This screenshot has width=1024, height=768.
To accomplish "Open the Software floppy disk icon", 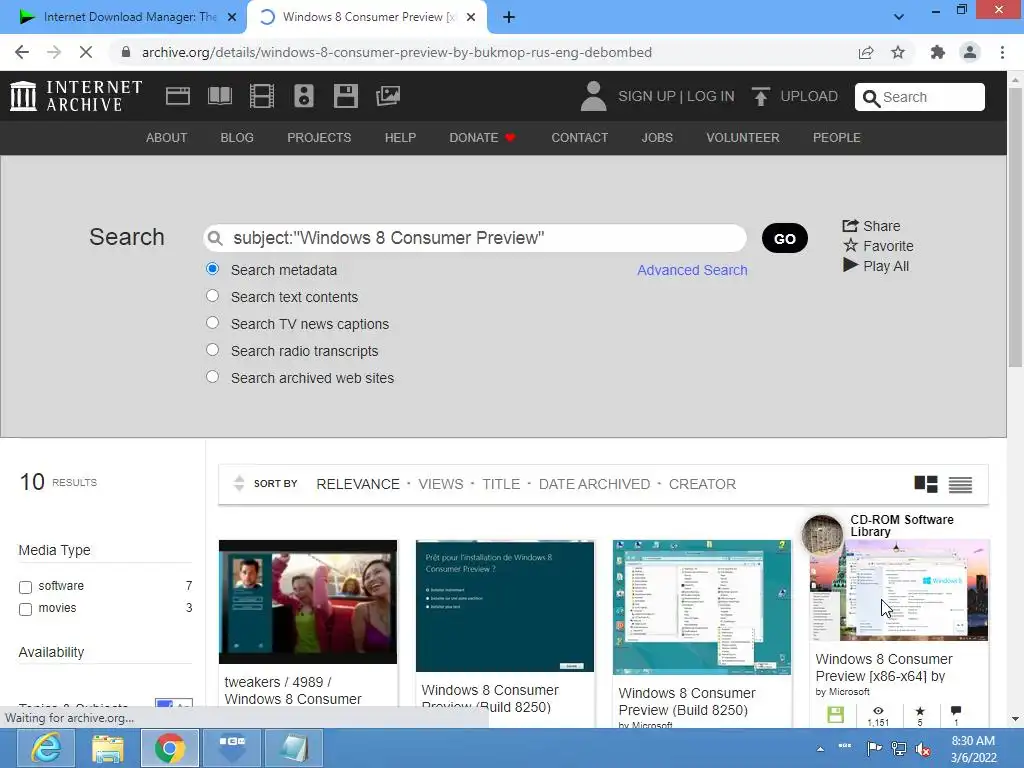I will pyautogui.click(x=345, y=96).
